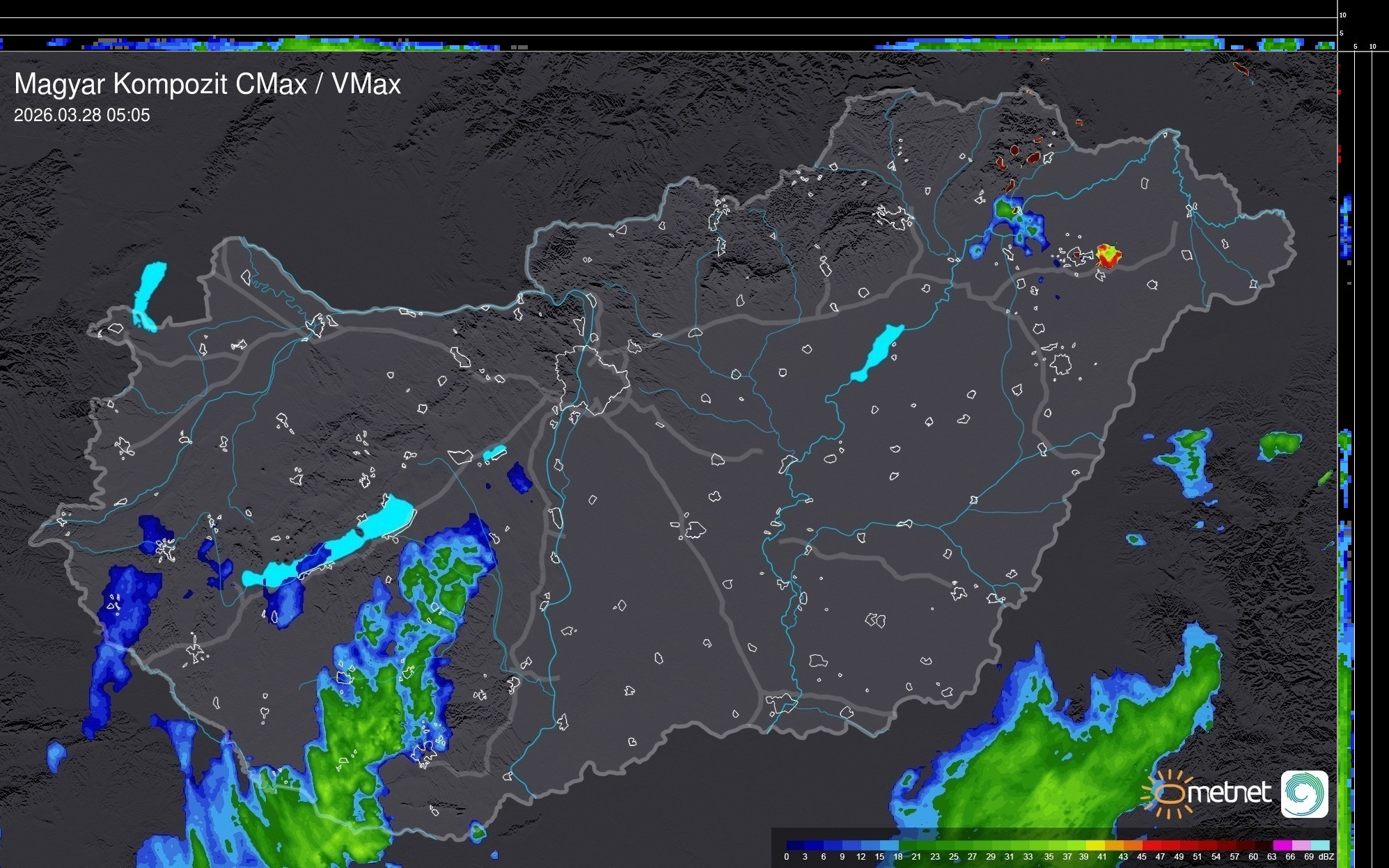
Task: Click the '45' value on the legend
Action: [1141, 857]
